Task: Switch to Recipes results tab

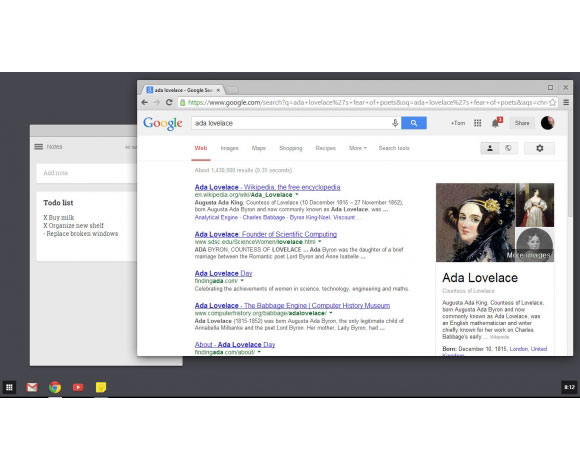Action: point(326,148)
